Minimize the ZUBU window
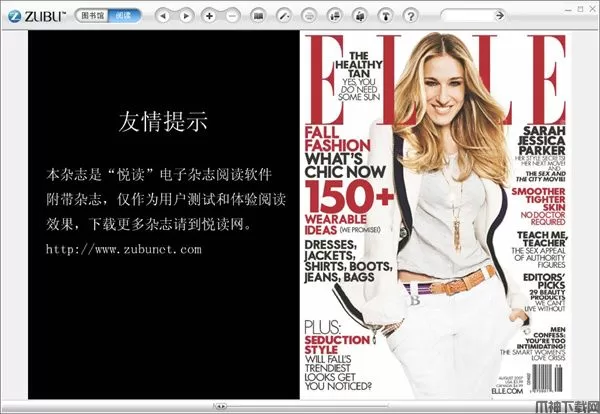600x414 pixels. 570,9
